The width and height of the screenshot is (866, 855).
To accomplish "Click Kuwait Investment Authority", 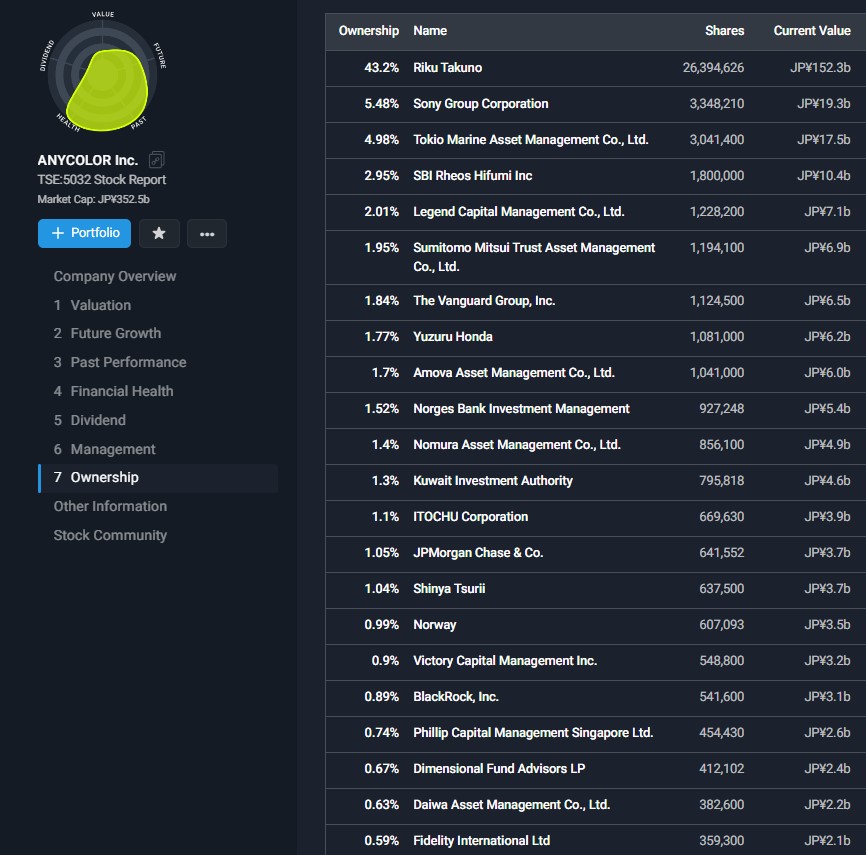I will tap(493, 481).
